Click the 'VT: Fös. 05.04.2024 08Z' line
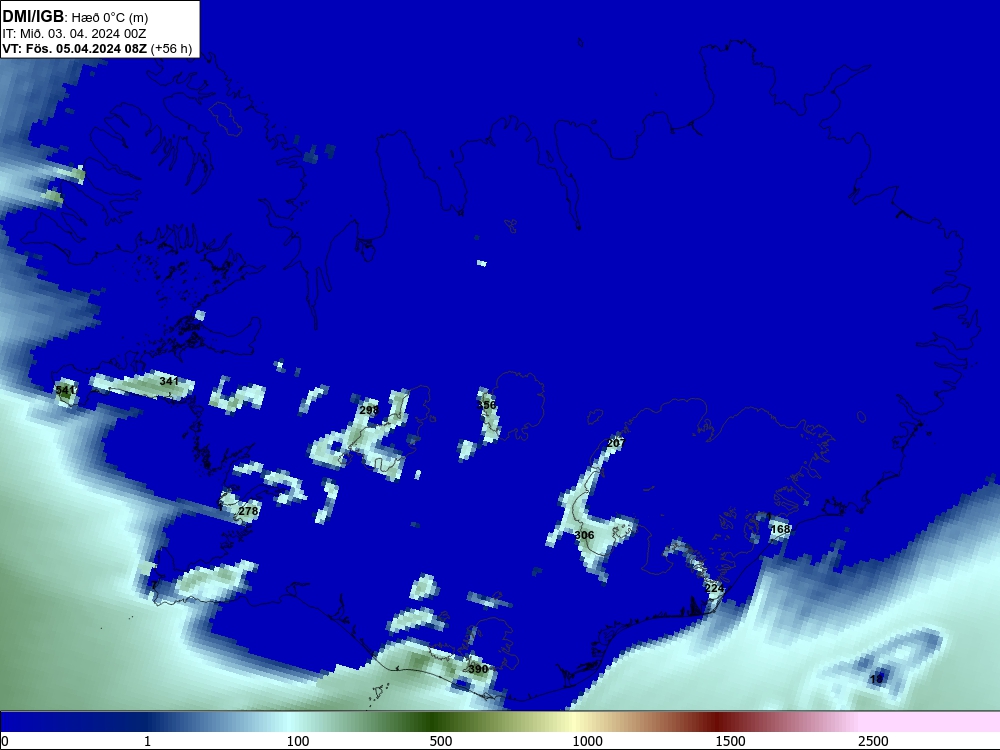Screen dimensions: 1000x750 click(x=75, y=49)
